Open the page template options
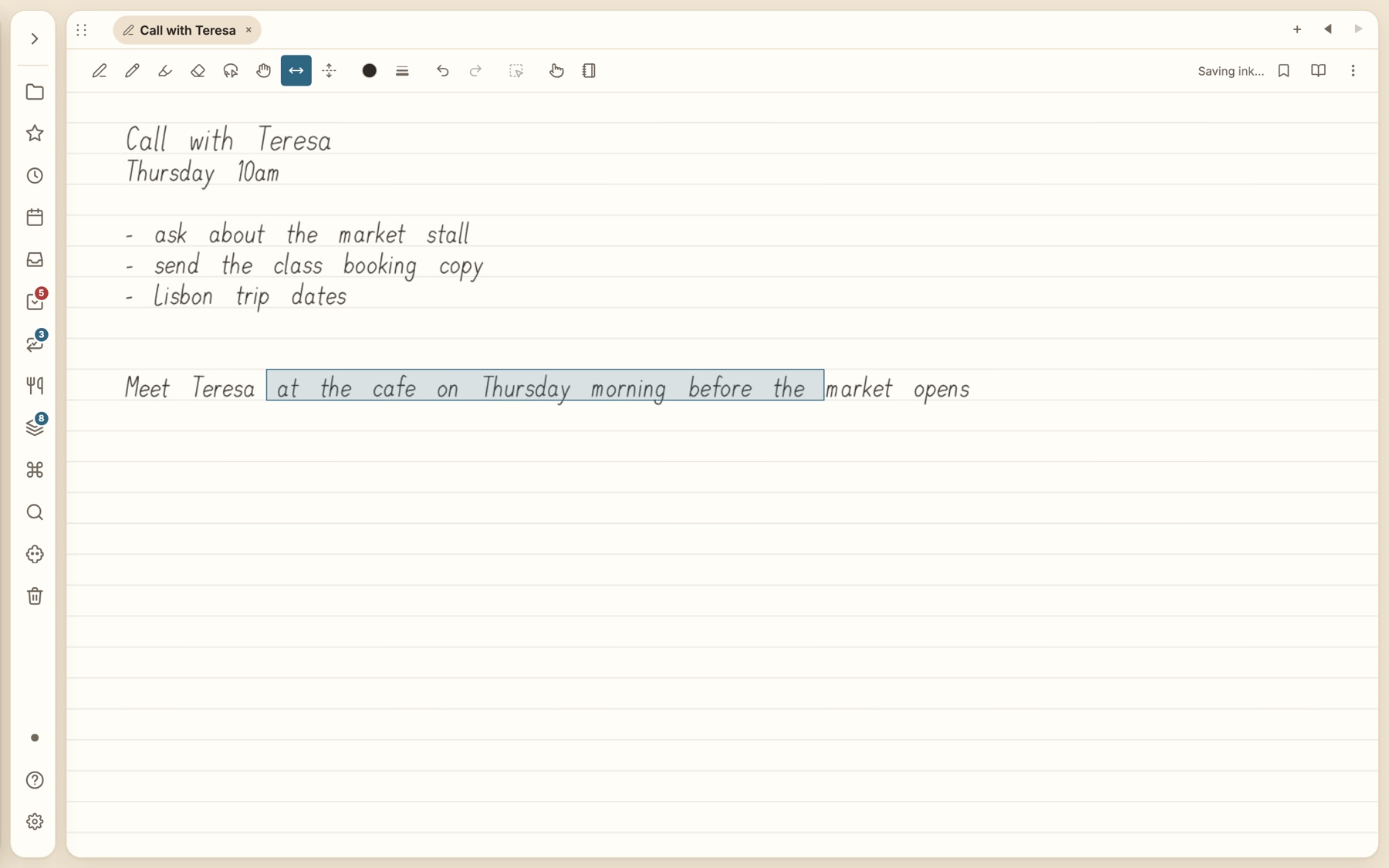The image size is (1389, 868). (x=590, y=71)
